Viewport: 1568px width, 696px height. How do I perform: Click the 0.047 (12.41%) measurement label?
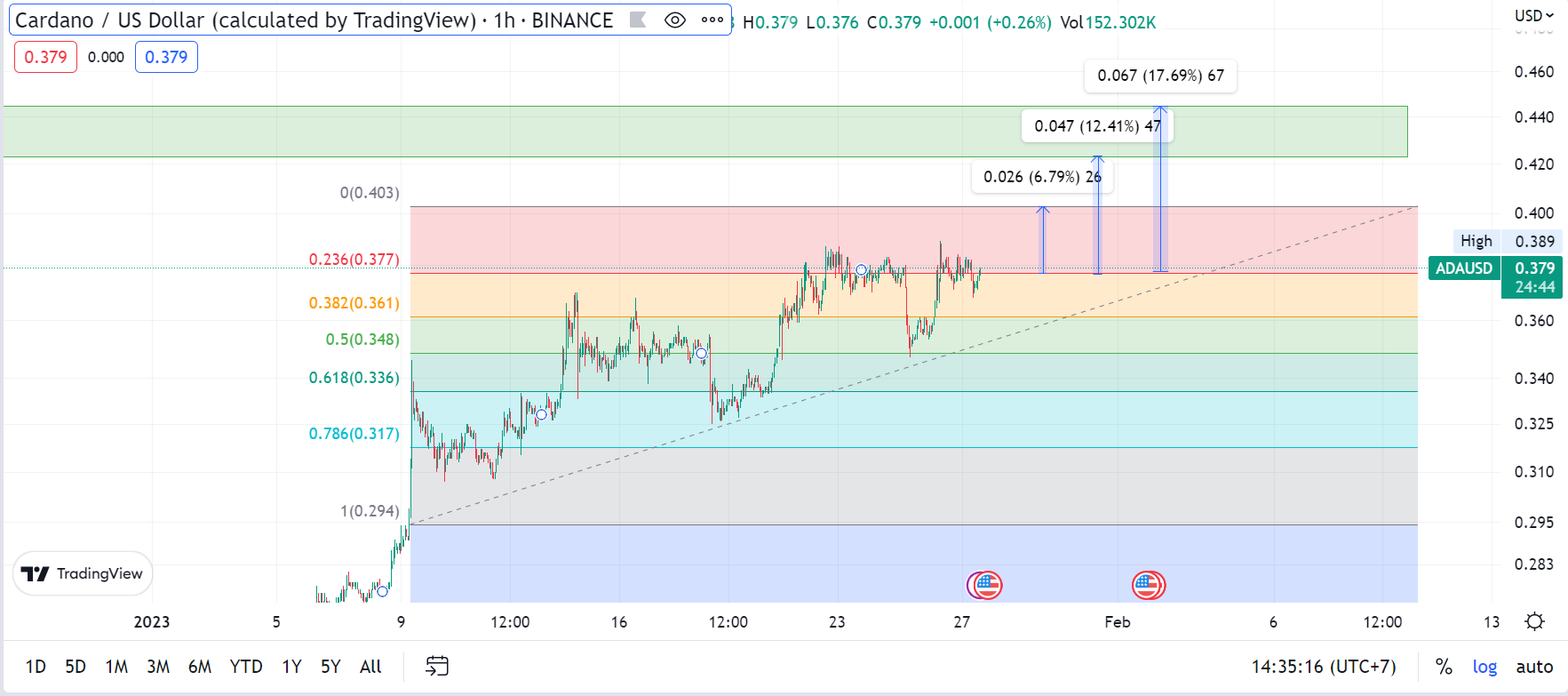point(1097,126)
